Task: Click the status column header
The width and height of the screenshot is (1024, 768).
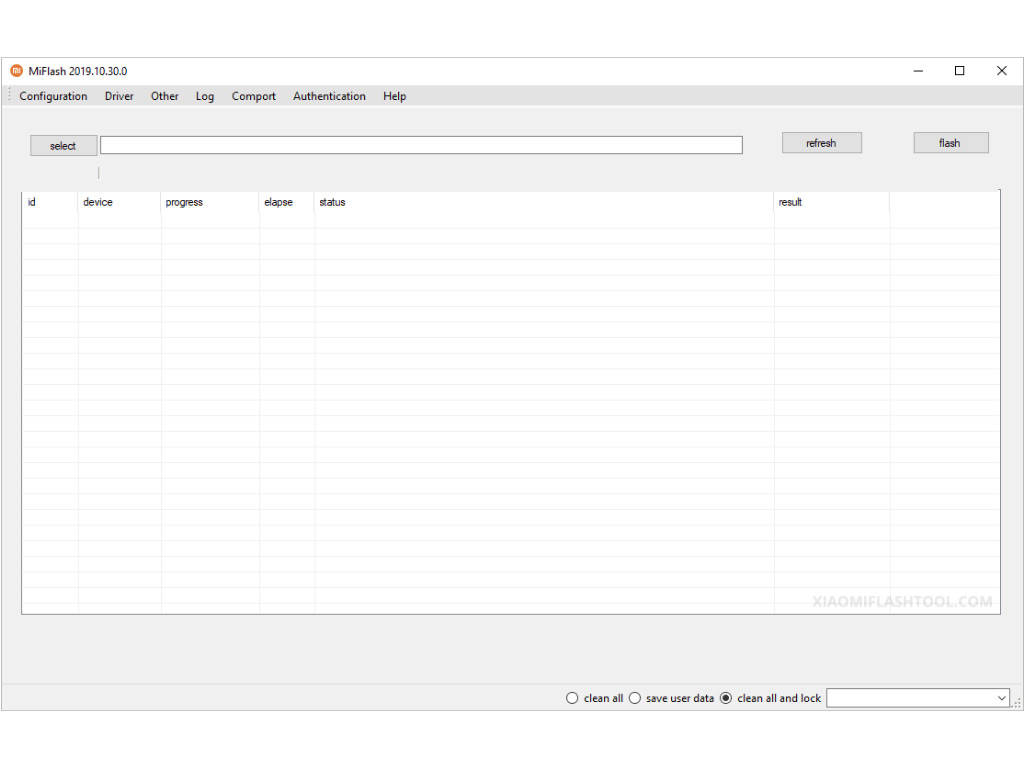Action: coord(332,203)
